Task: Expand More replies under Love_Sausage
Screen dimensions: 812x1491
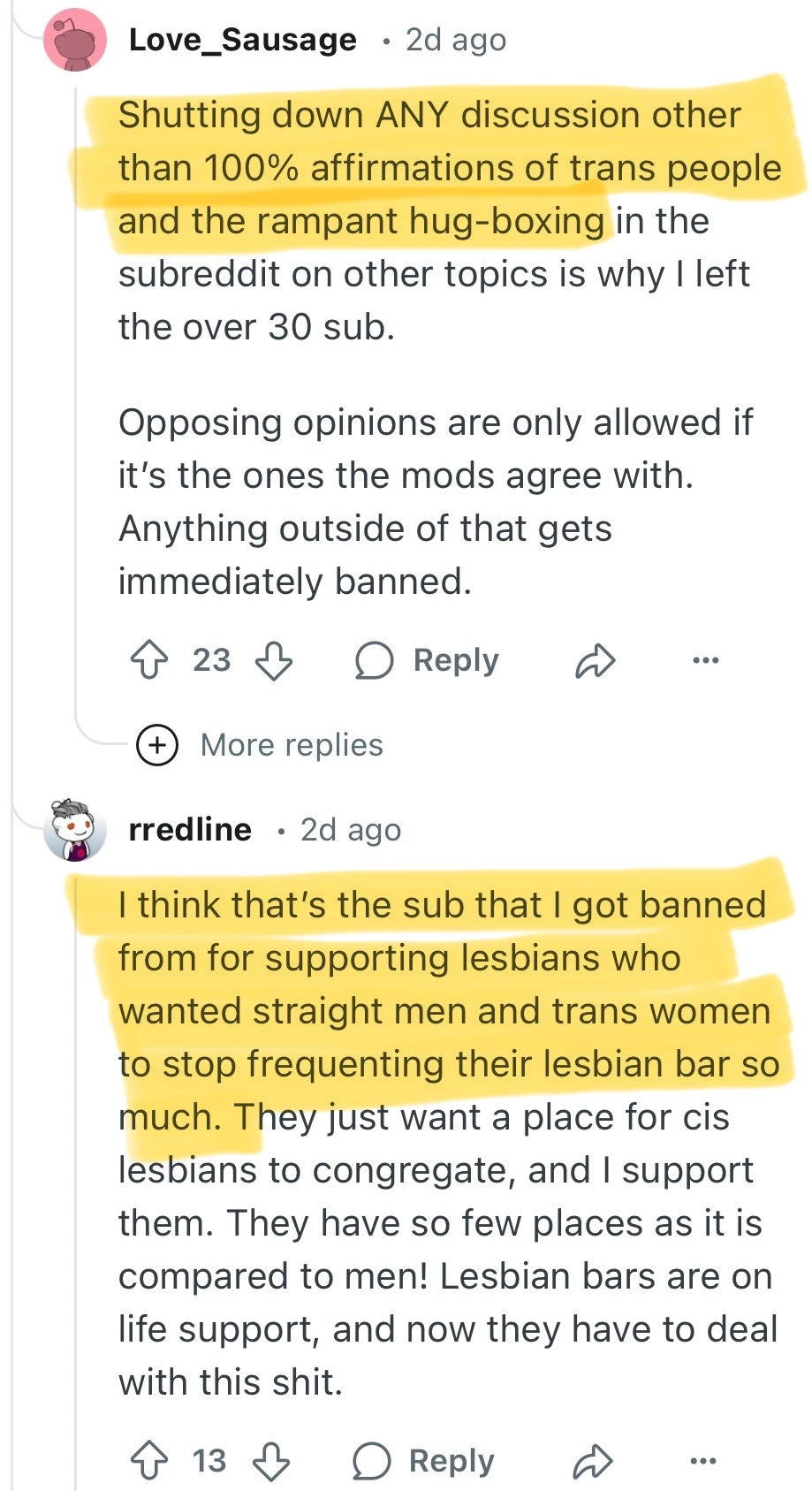Action: [292, 745]
